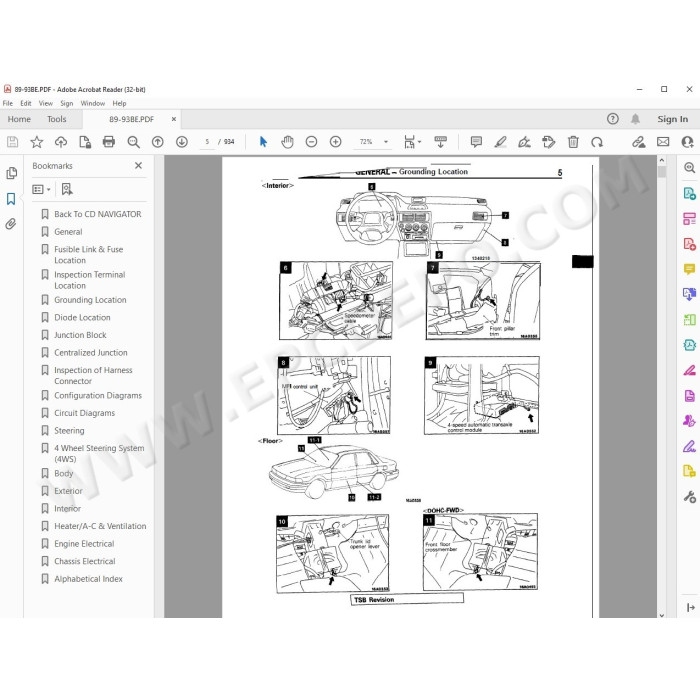Viewport: 700px width, 700px height.
Task: Open the Add comment note tool
Action: (x=476, y=142)
